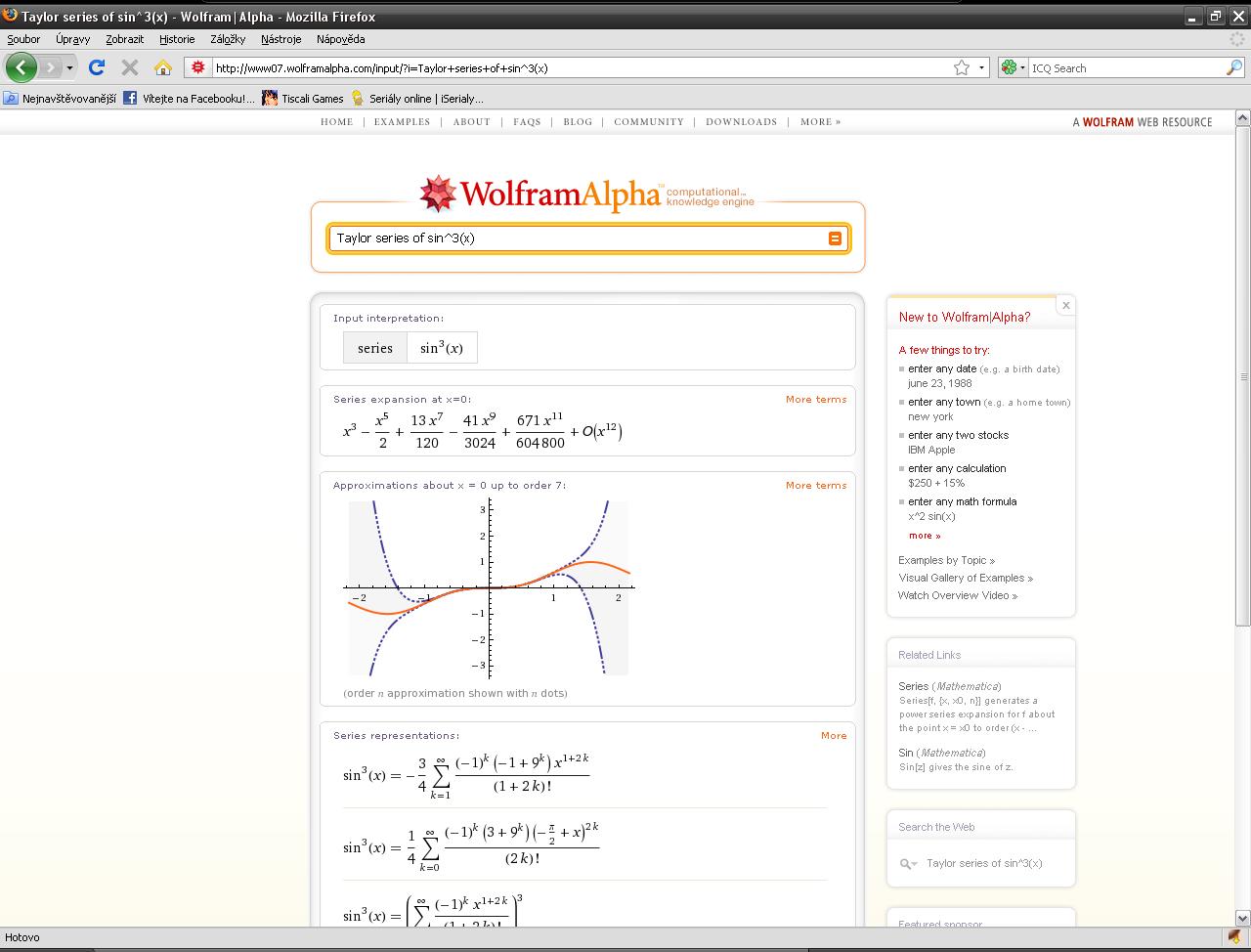
Task: Open the Series (Mathematica) related link
Action: [950, 687]
